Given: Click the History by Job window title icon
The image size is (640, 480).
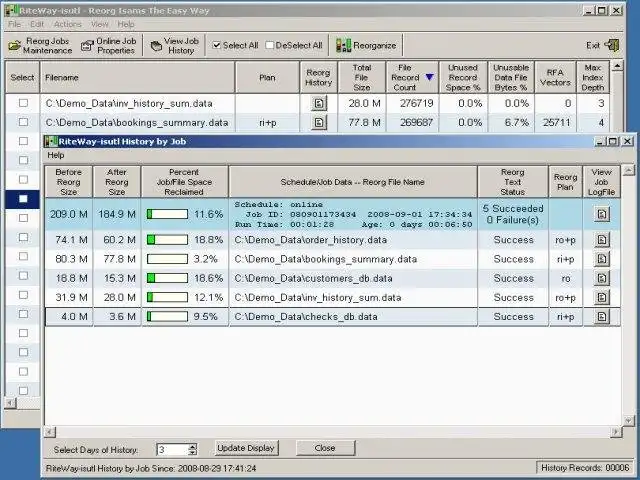Looking at the screenshot, I should 51,142.
